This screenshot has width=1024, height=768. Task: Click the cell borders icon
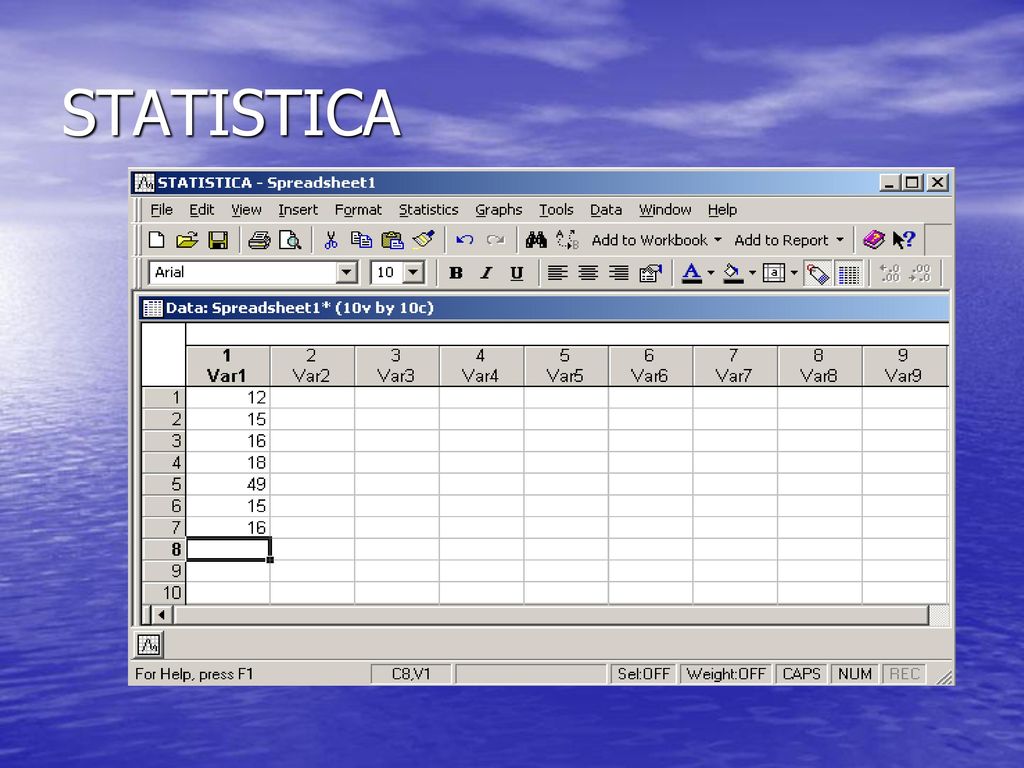(x=774, y=273)
